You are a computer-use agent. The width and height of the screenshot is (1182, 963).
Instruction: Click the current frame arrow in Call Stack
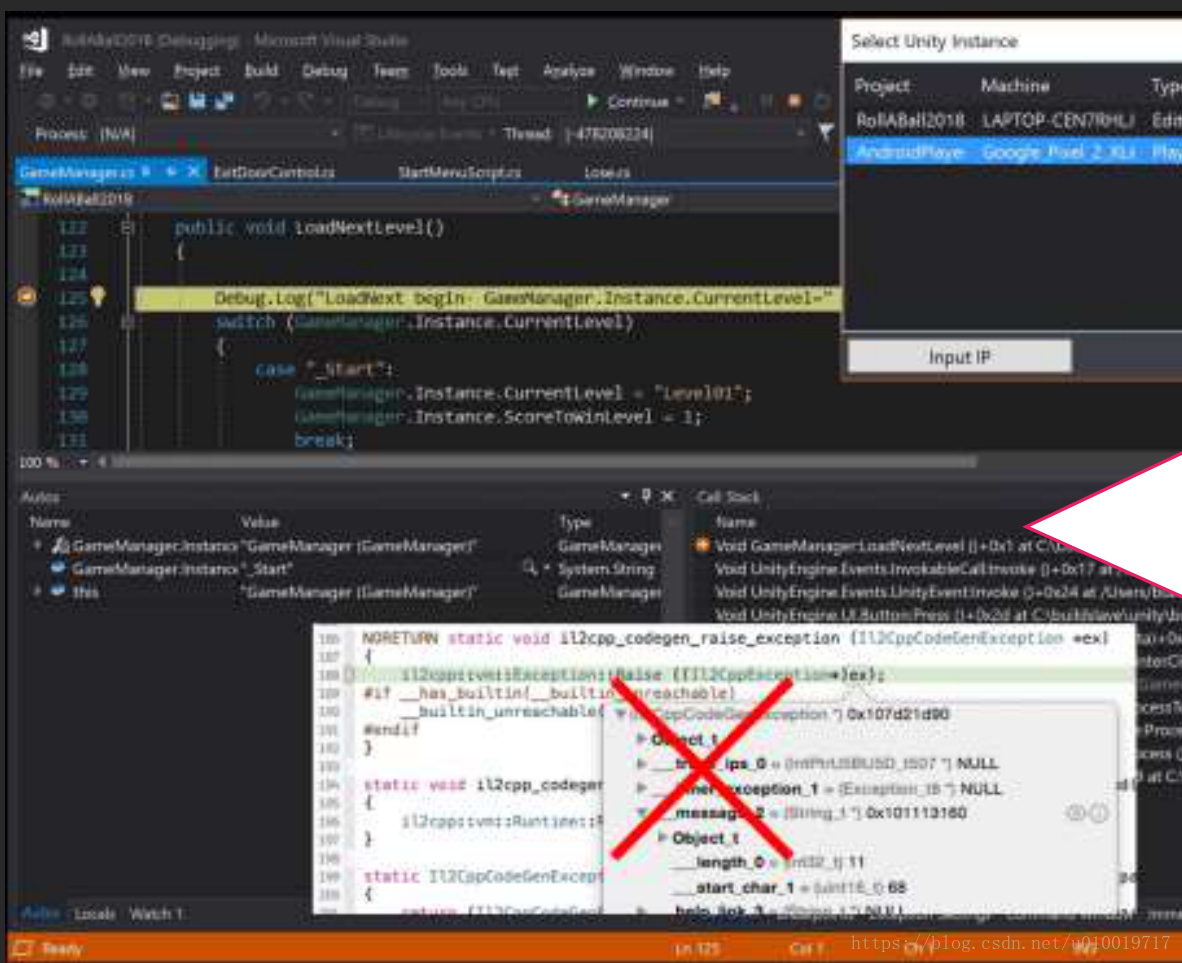702,544
